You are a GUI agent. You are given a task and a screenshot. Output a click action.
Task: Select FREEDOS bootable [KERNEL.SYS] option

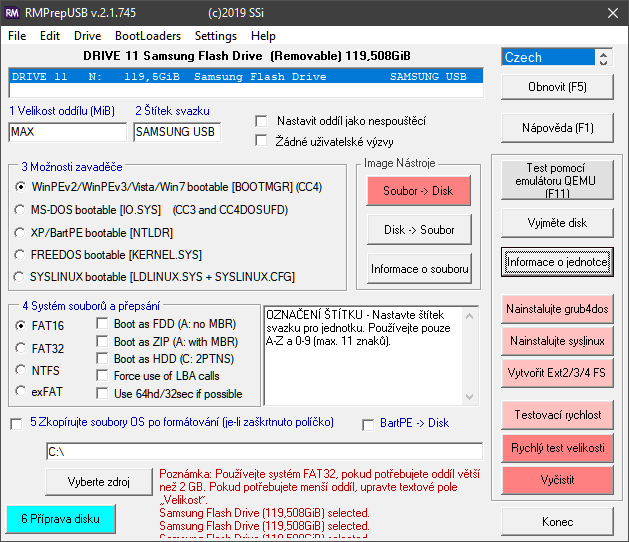(20, 255)
